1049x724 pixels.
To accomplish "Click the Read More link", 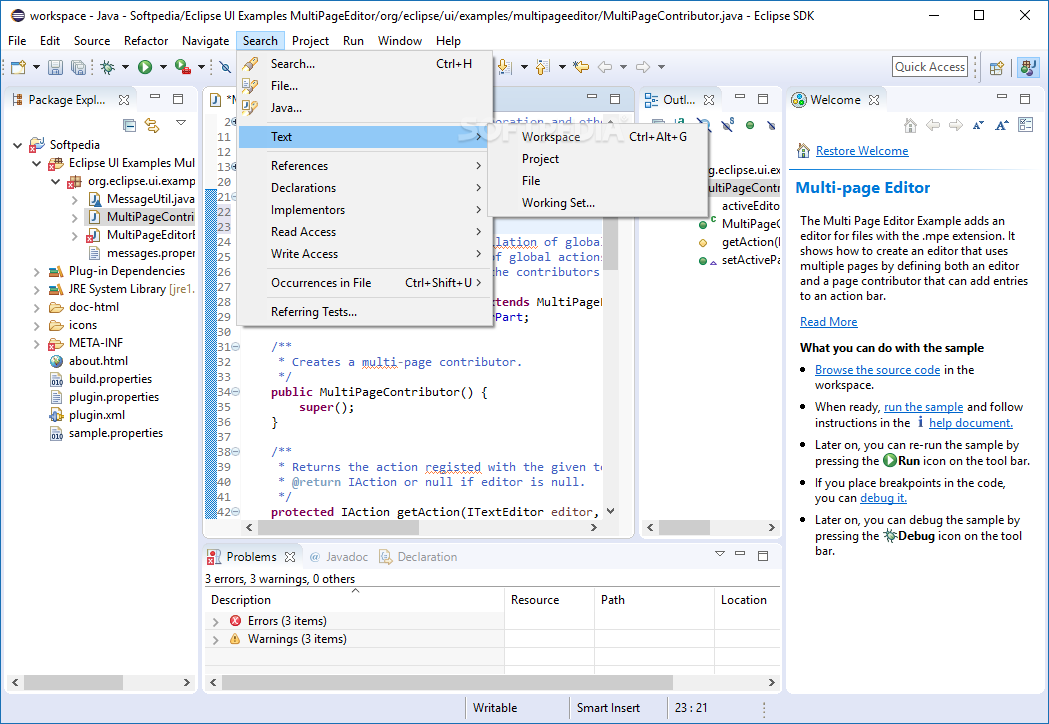I will (x=828, y=322).
